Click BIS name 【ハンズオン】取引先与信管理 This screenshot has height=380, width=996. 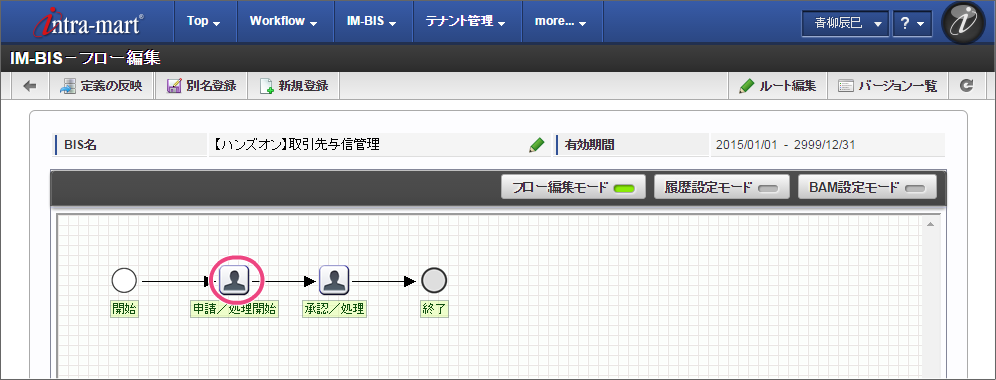[x=296, y=145]
